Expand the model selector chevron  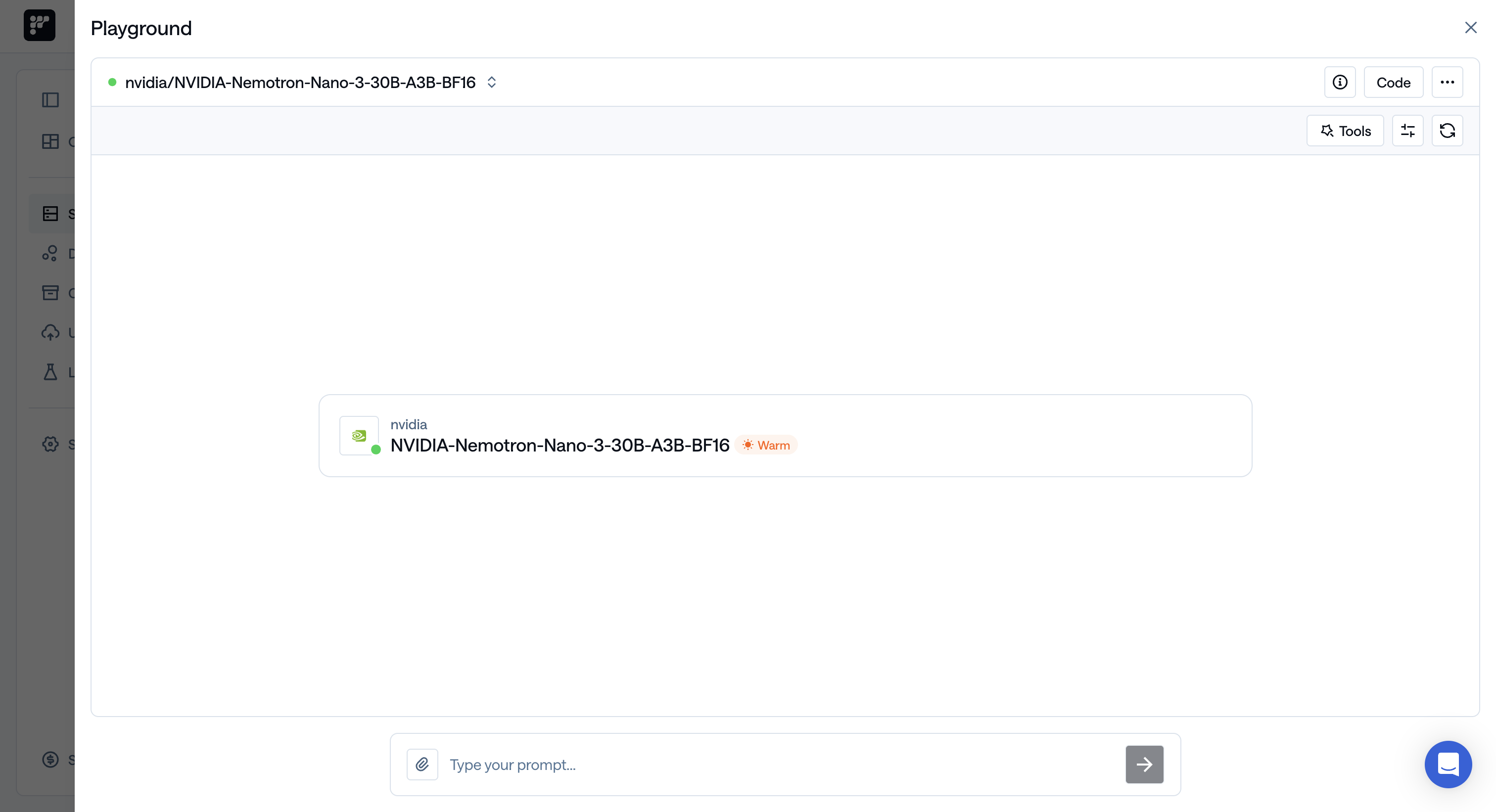[491, 83]
